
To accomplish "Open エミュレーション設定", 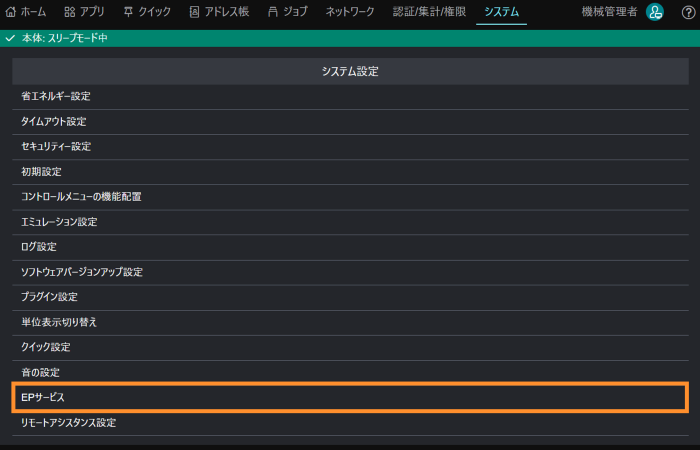I will [x=59, y=221].
